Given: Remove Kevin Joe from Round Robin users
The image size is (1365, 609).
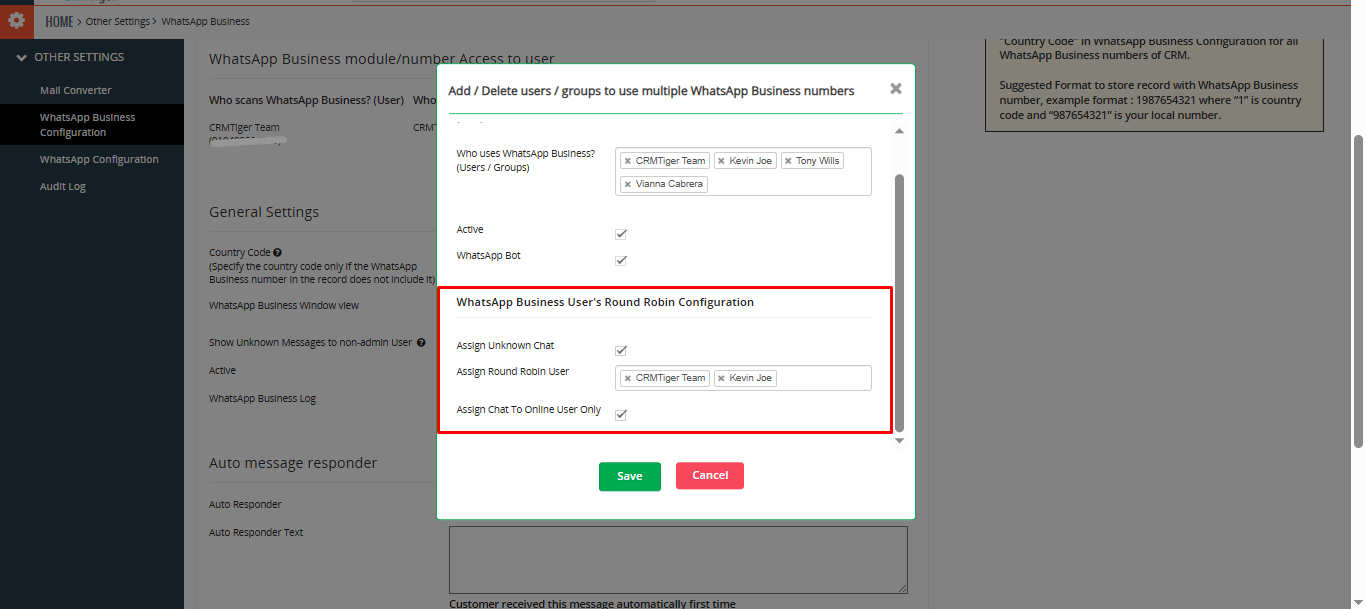Looking at the screenshot, I should click(x=721, y=378).
